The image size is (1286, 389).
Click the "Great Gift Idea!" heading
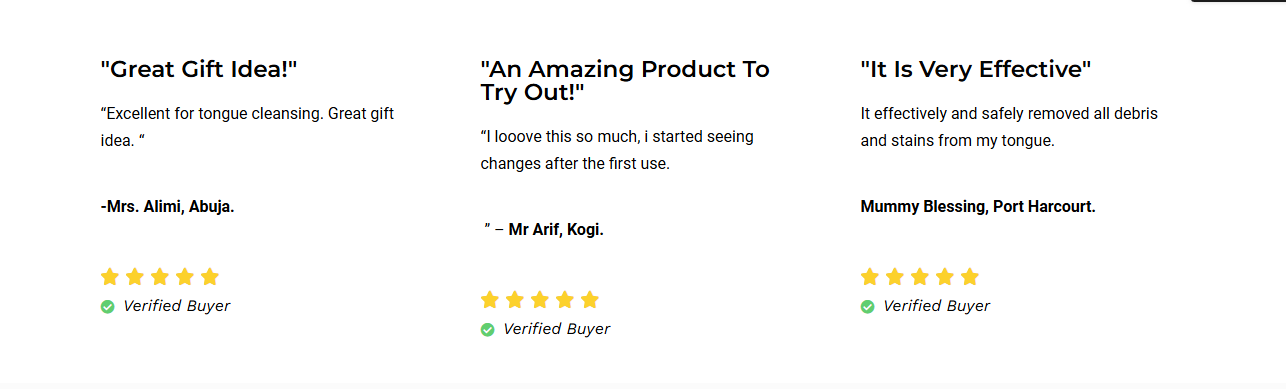[199, 69]
